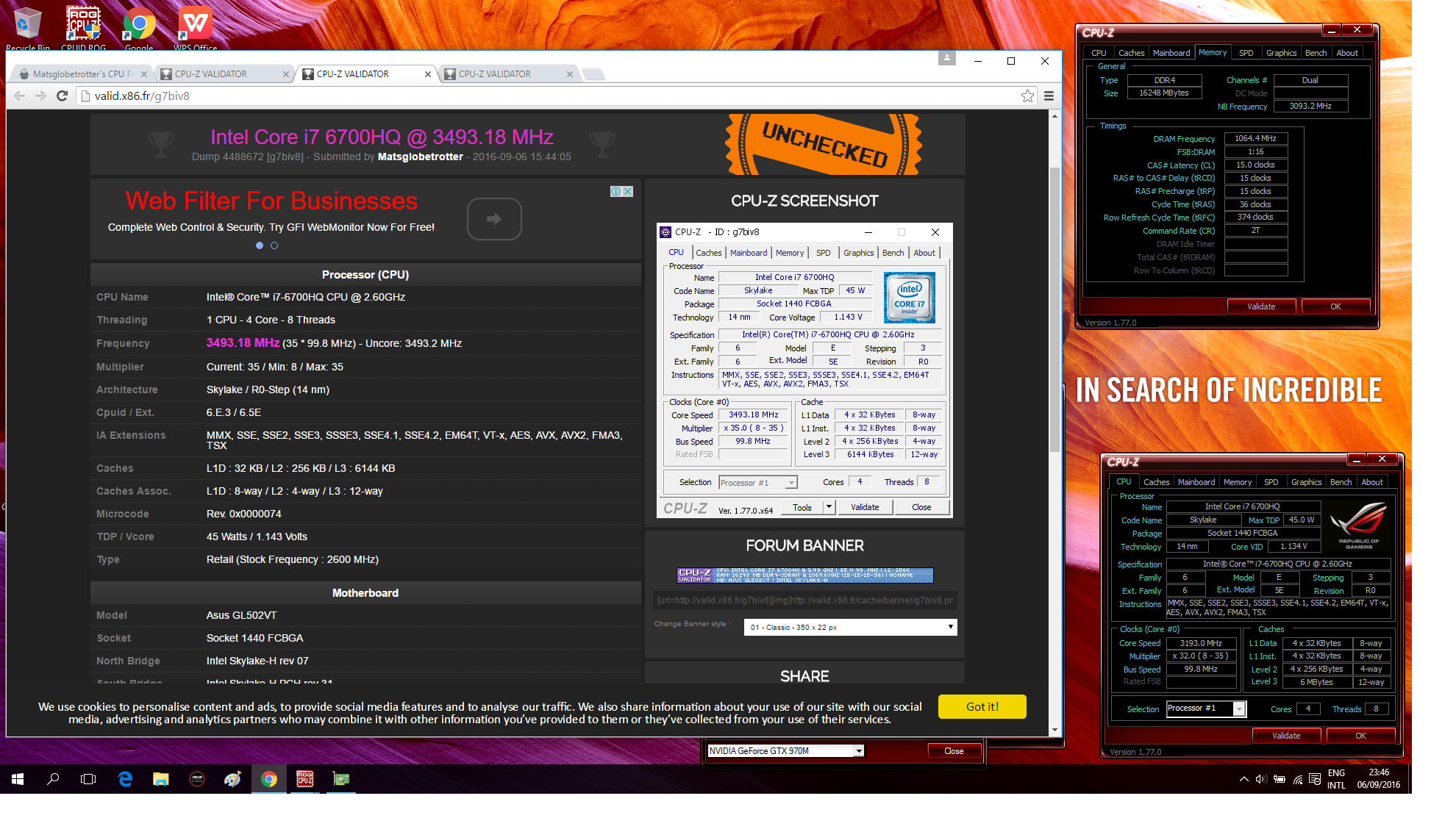Open About tab in upper CPU-Z memory window

click(x=1346, y=53)
